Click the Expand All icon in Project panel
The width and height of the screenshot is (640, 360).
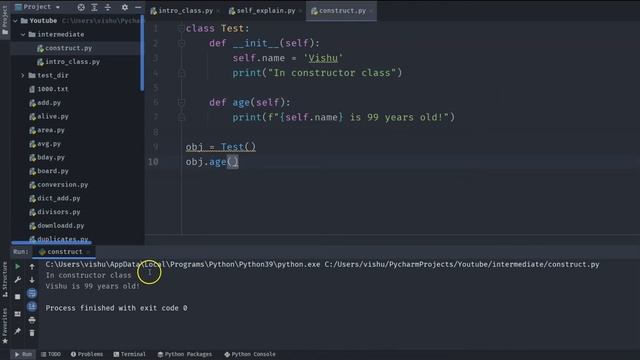point(94,7)
